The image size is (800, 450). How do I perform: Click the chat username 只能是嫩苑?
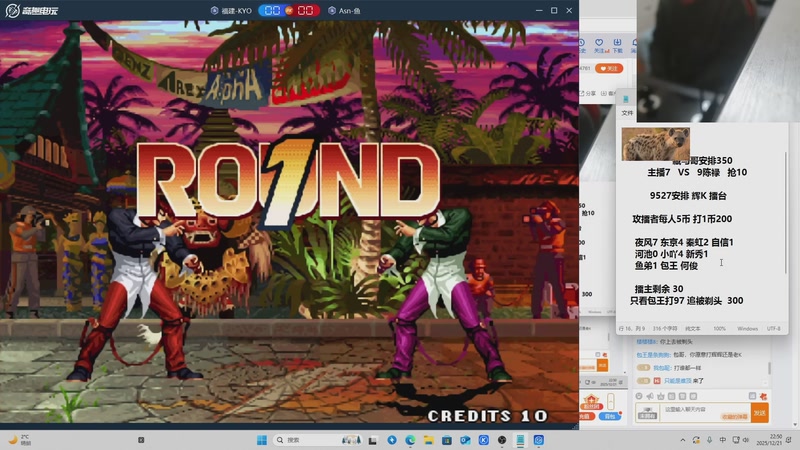click(x=678, y=381)
